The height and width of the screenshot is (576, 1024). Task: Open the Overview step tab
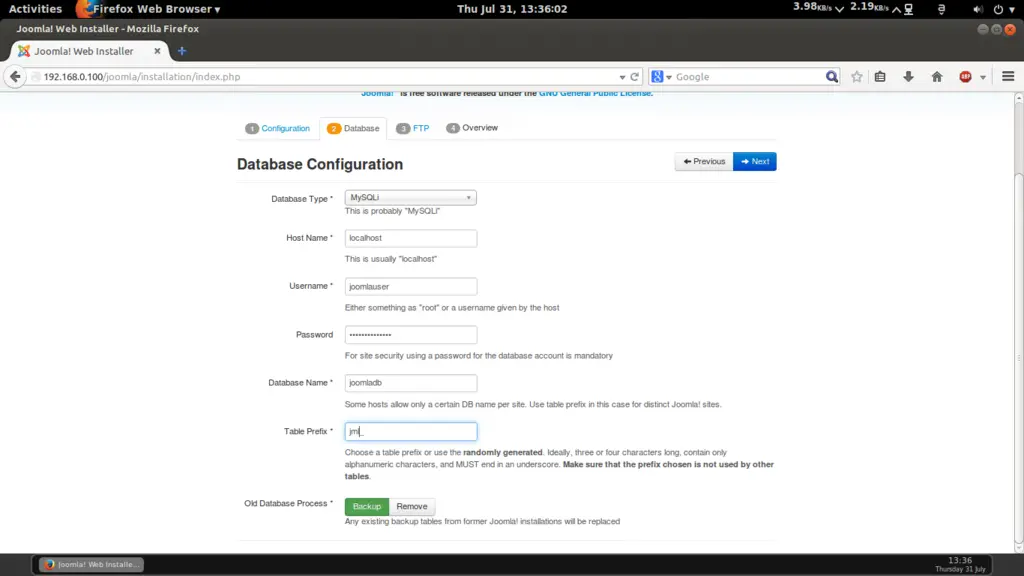point(472,128)
